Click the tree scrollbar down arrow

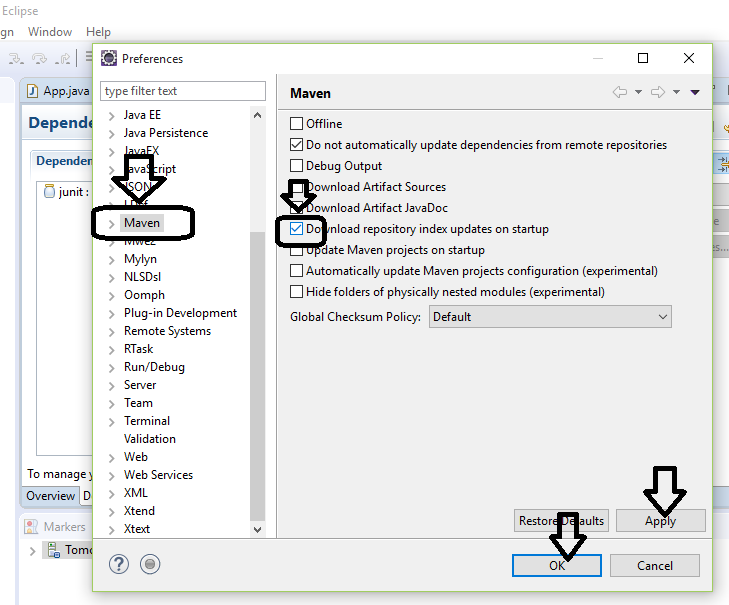[257, 529]
